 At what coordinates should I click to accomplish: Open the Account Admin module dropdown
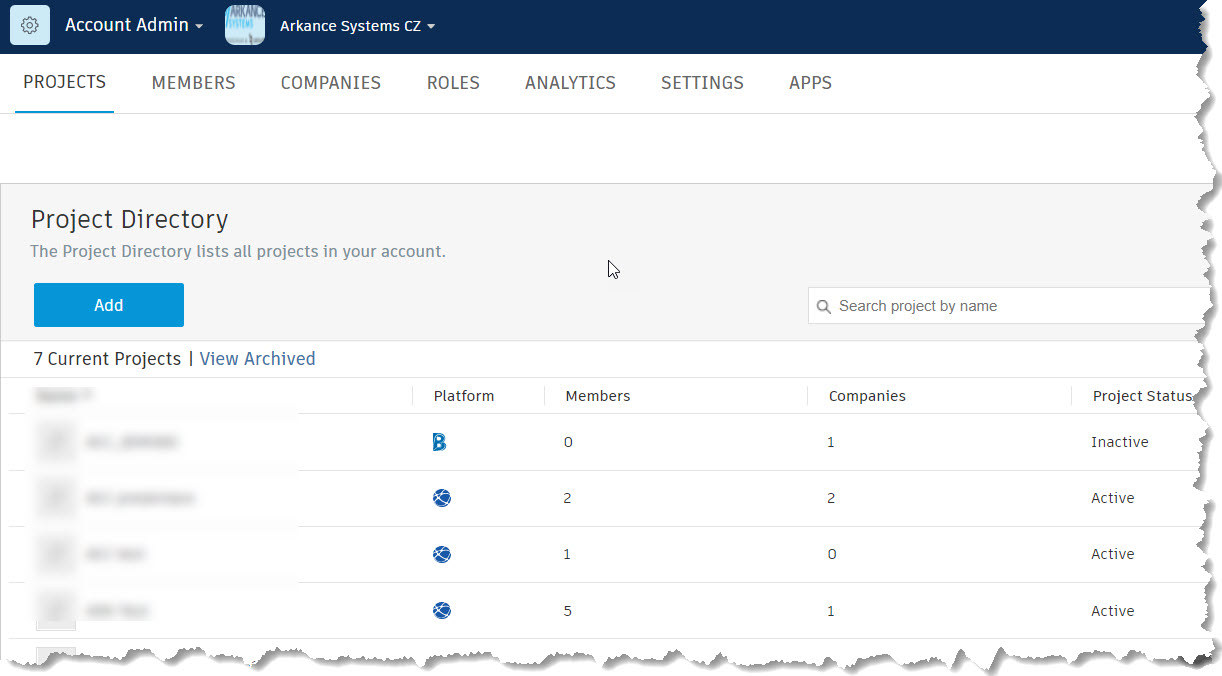click(134, 25)
